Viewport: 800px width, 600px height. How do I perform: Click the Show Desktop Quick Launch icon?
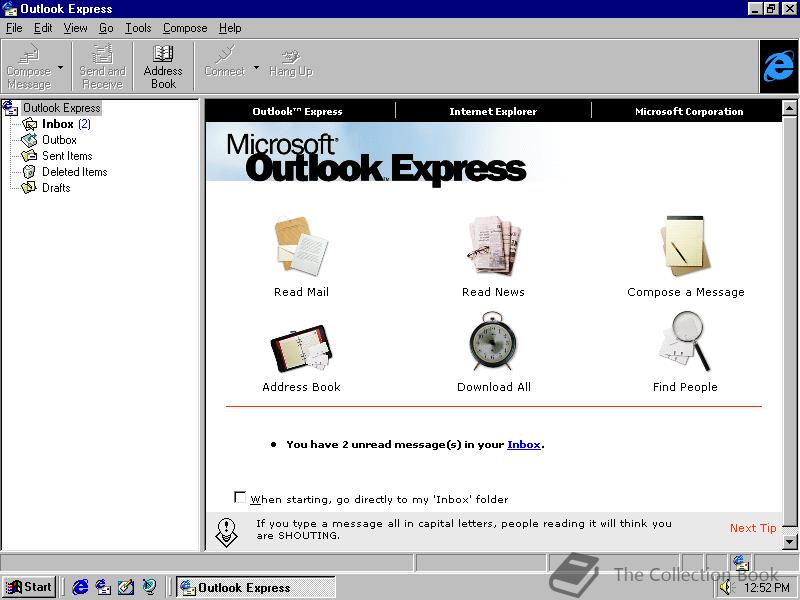[126, 587]
